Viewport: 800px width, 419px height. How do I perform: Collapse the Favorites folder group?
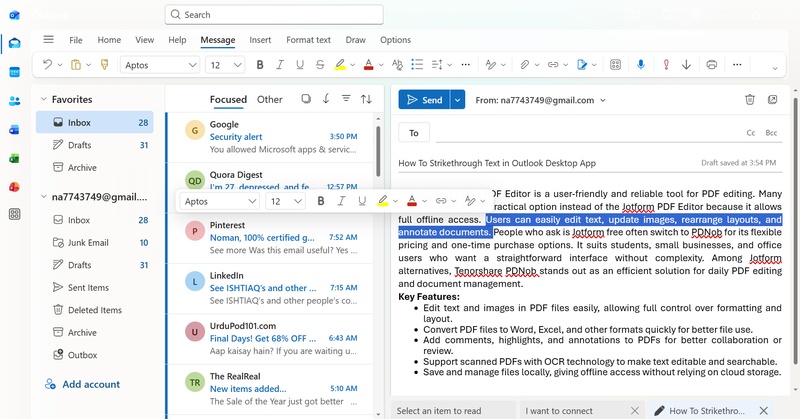[43, 100]
